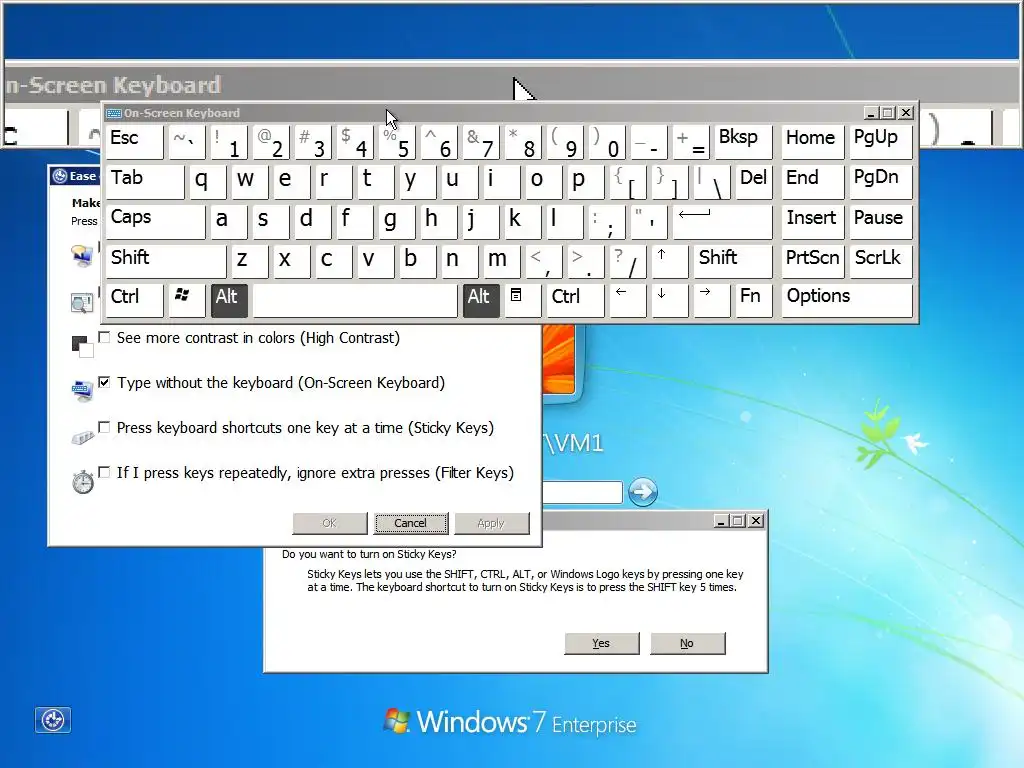The image size is (1024, 768).
Task: Click the Narrator monitor icon
Action: (82, 256)
